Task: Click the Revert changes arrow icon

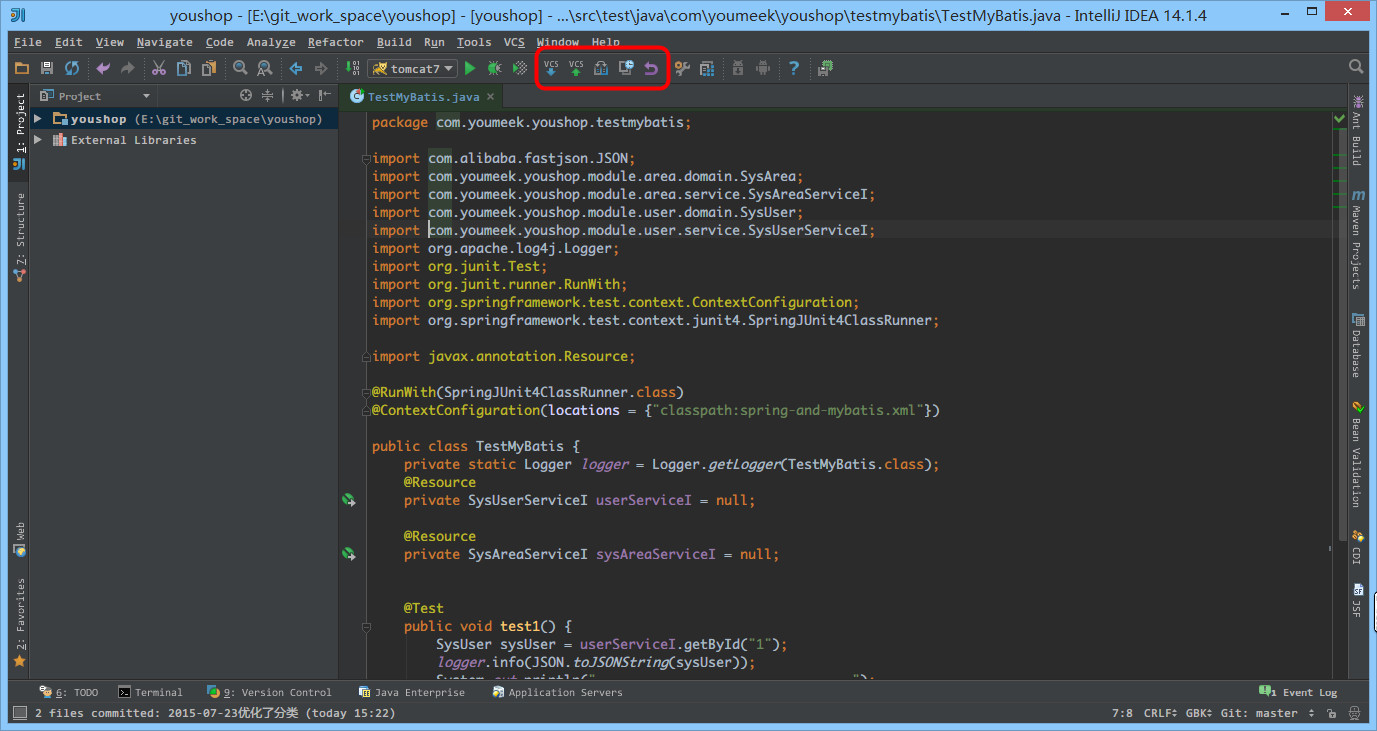Action: click(x=651, y=68)
